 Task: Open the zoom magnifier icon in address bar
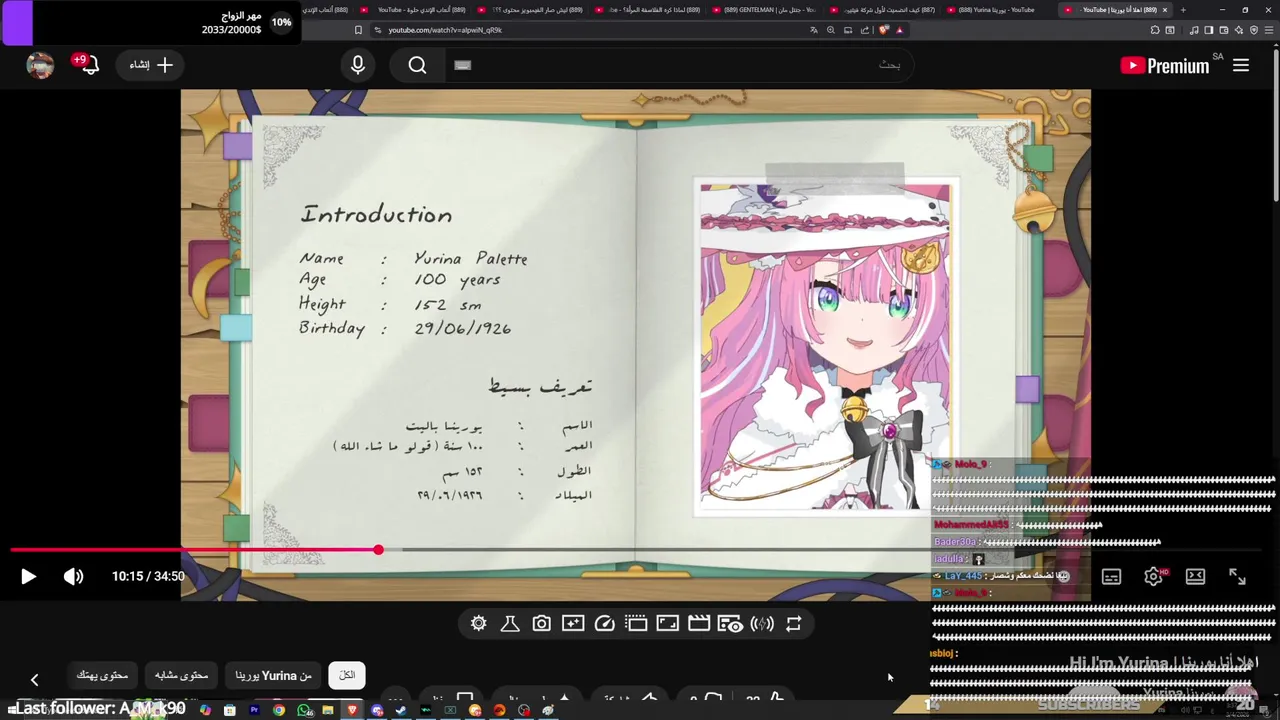coord(831,30)
